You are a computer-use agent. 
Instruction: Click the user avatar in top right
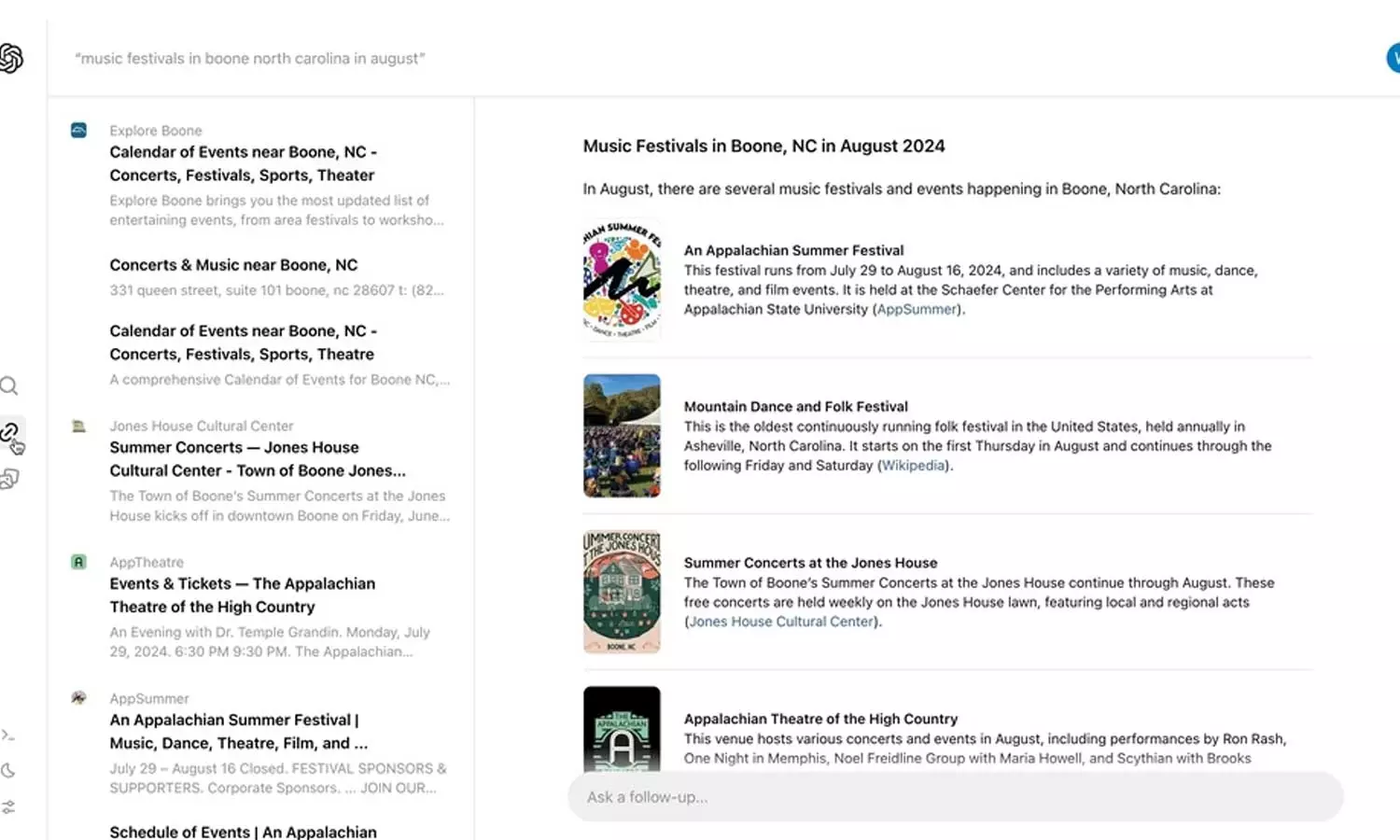coord(1393,58)
